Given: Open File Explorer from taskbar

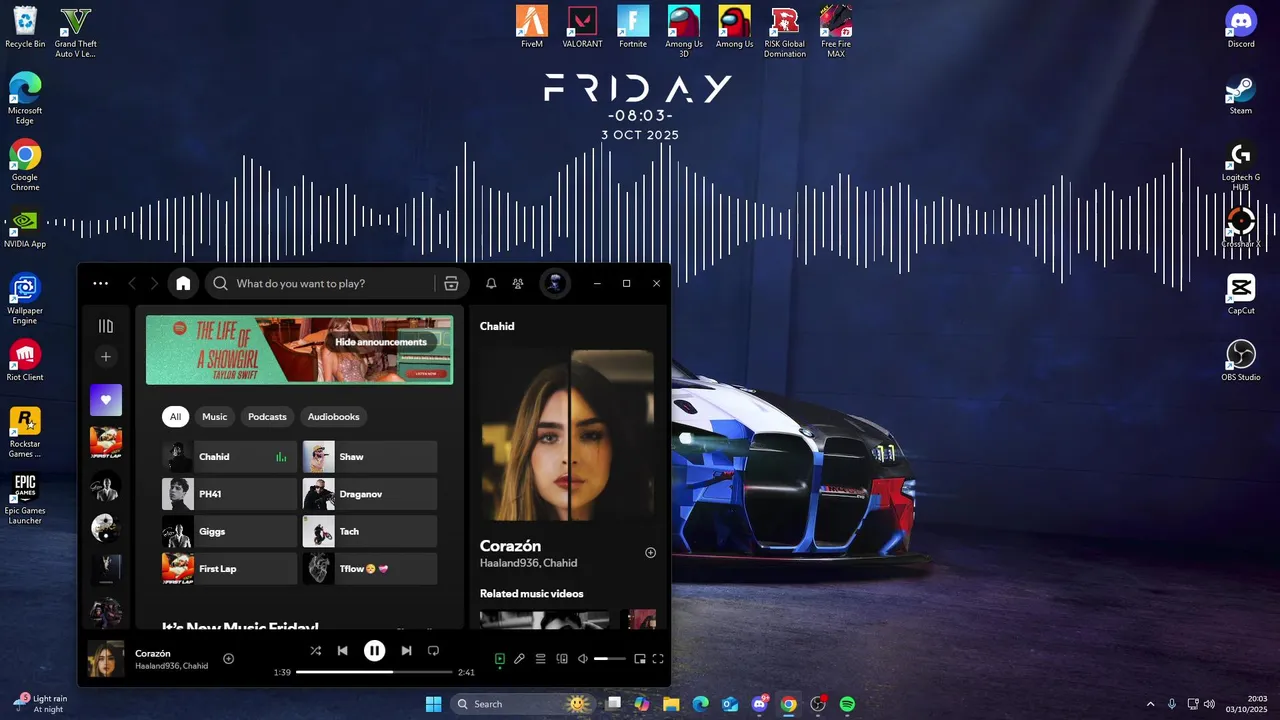Looking at the screenshot, I should [671, 704].
